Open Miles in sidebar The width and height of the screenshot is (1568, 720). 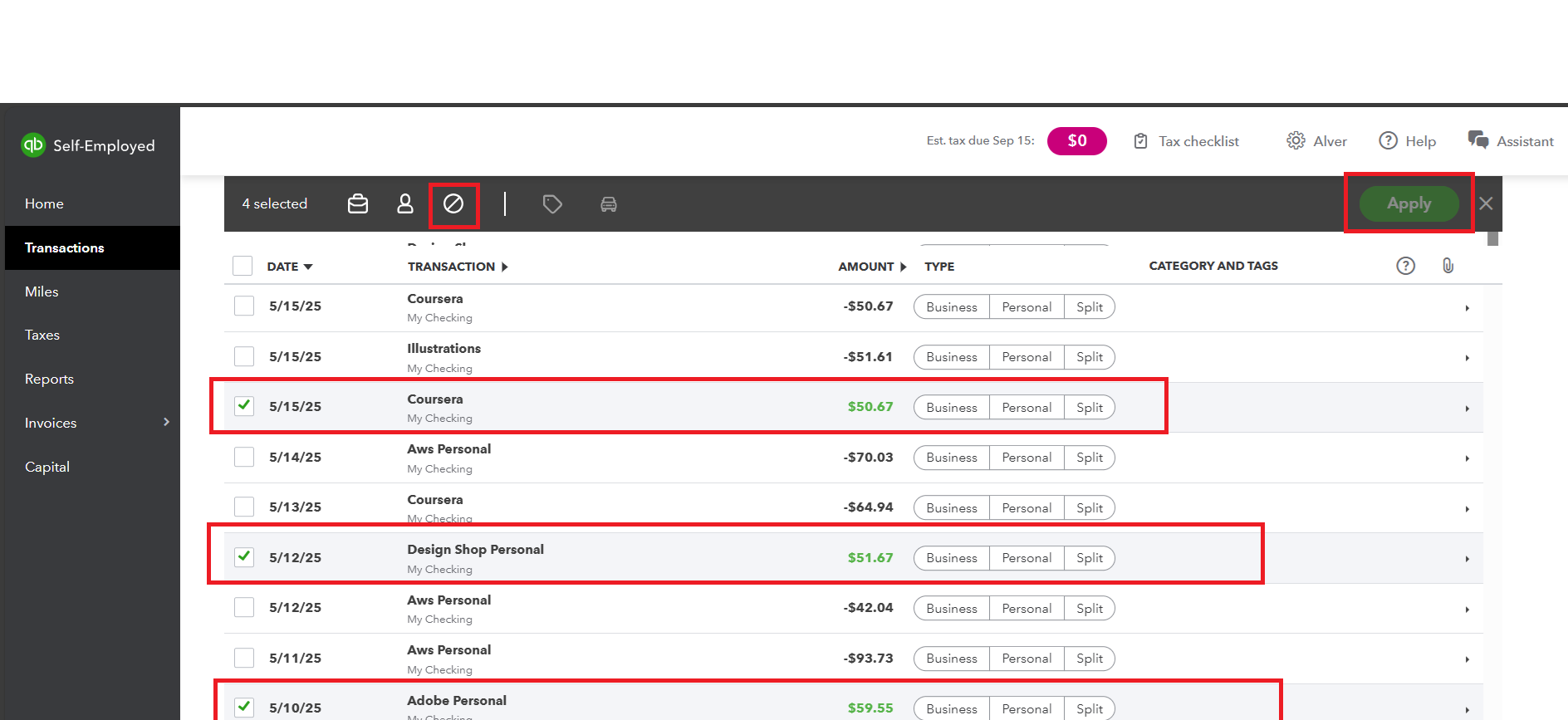tap(42, 291)
